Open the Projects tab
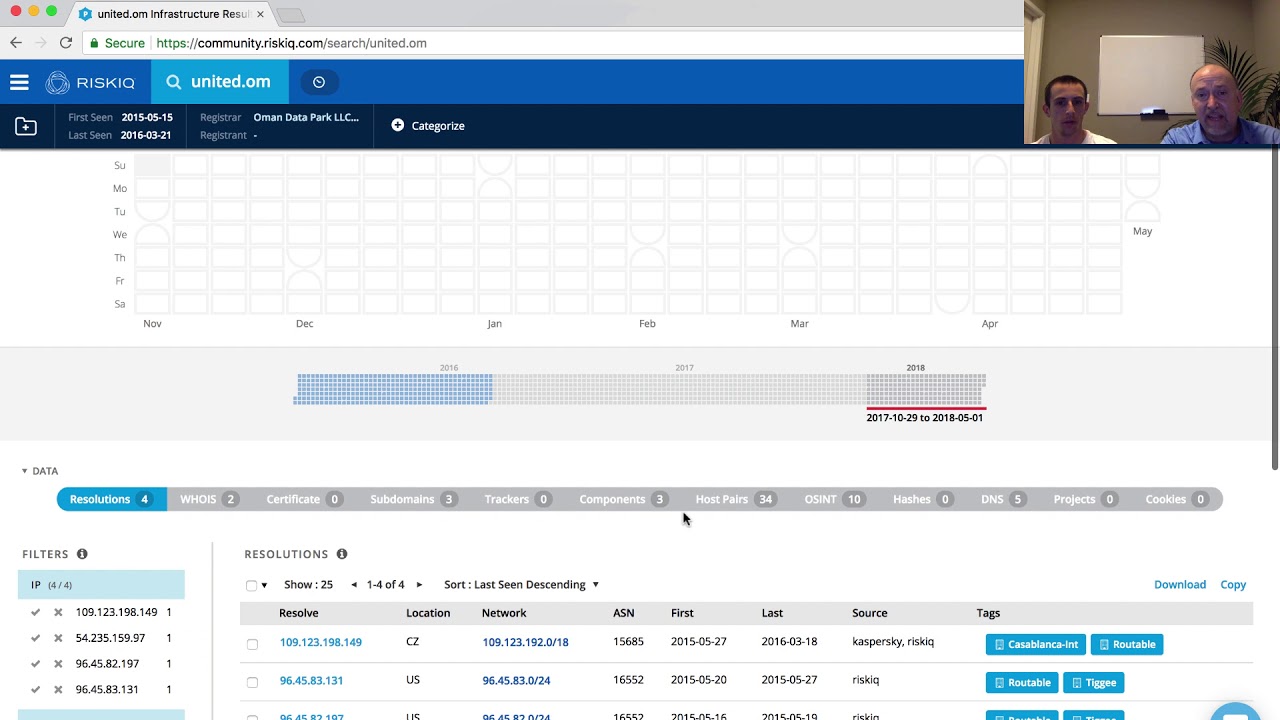This screenshot has width=1280, height=720. [1084, 499]
